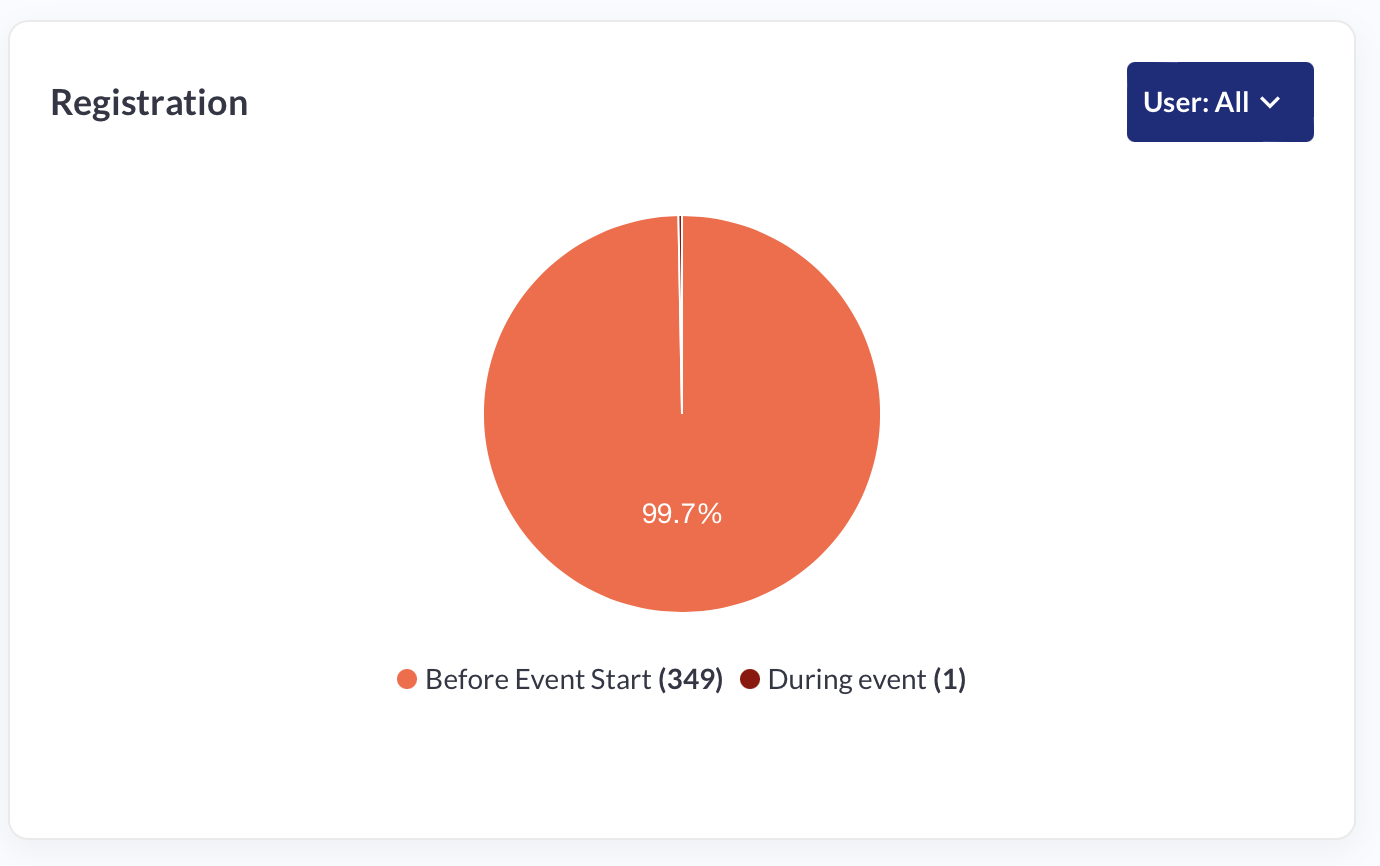
Task: Toggle the "Before Event Start" legend label
Action: click(x=538, y=680)
